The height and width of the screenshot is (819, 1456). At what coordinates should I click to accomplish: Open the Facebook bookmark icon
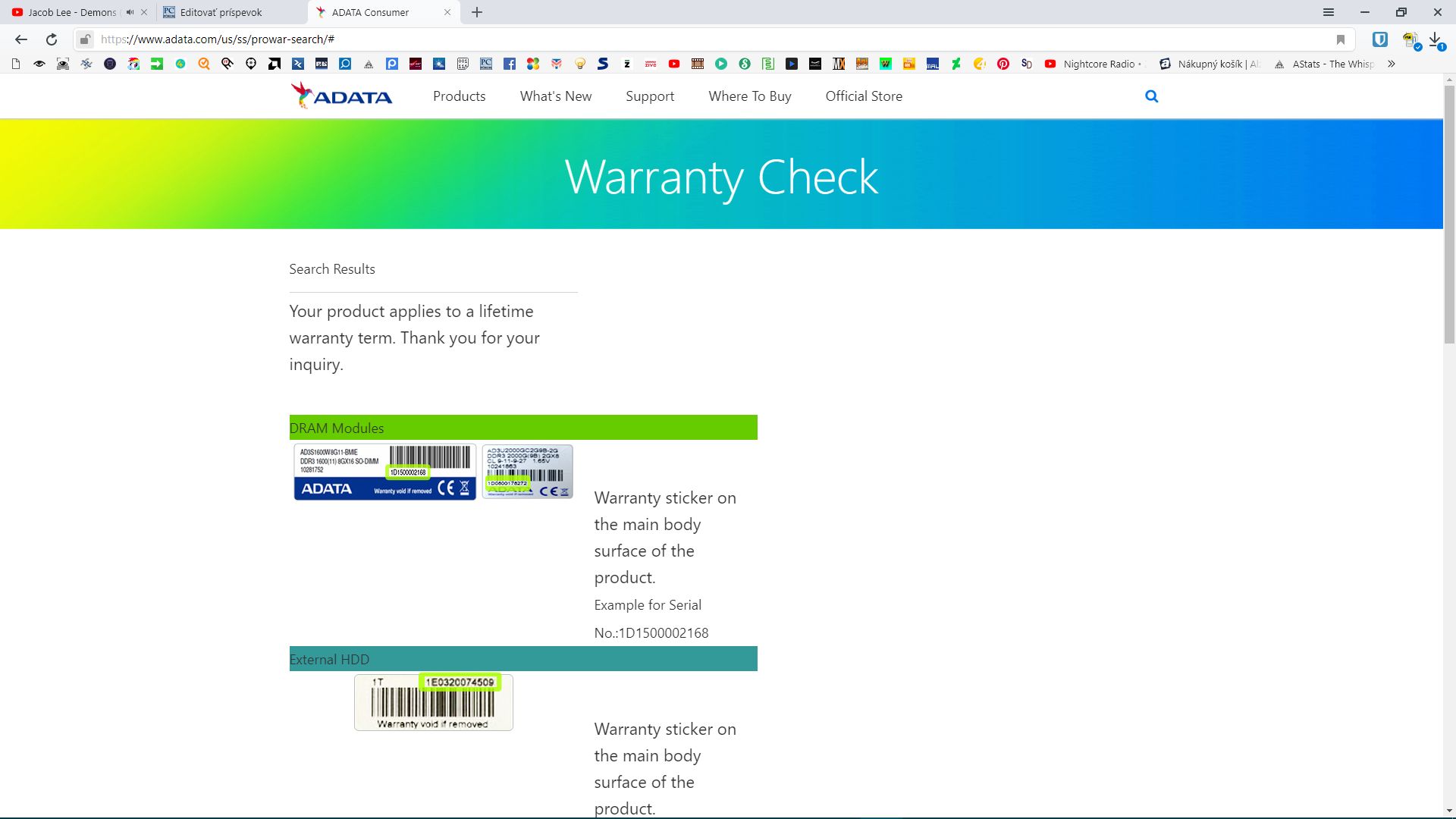click(510, 64)
